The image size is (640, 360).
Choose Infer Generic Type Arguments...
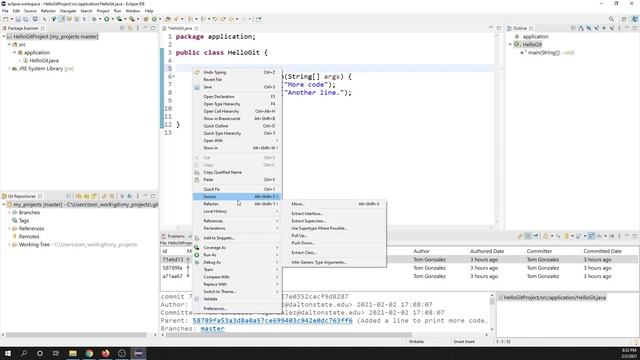[334, 262]
